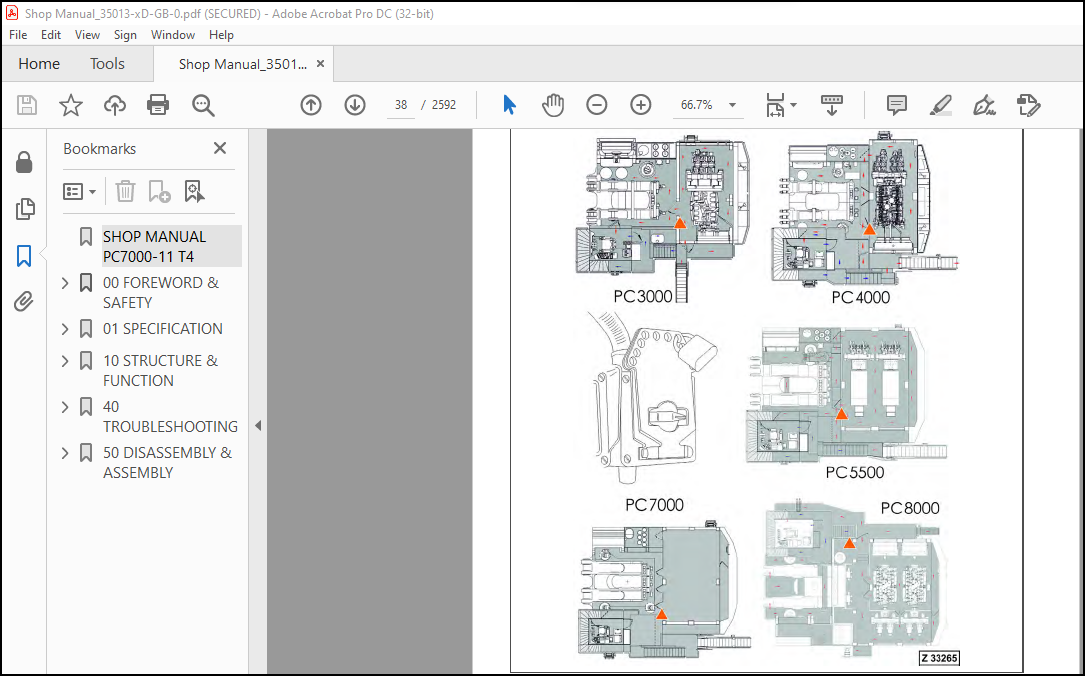Show page thumbnails panel
Viewport: 1085px width, 676px height.
[24, 209]
